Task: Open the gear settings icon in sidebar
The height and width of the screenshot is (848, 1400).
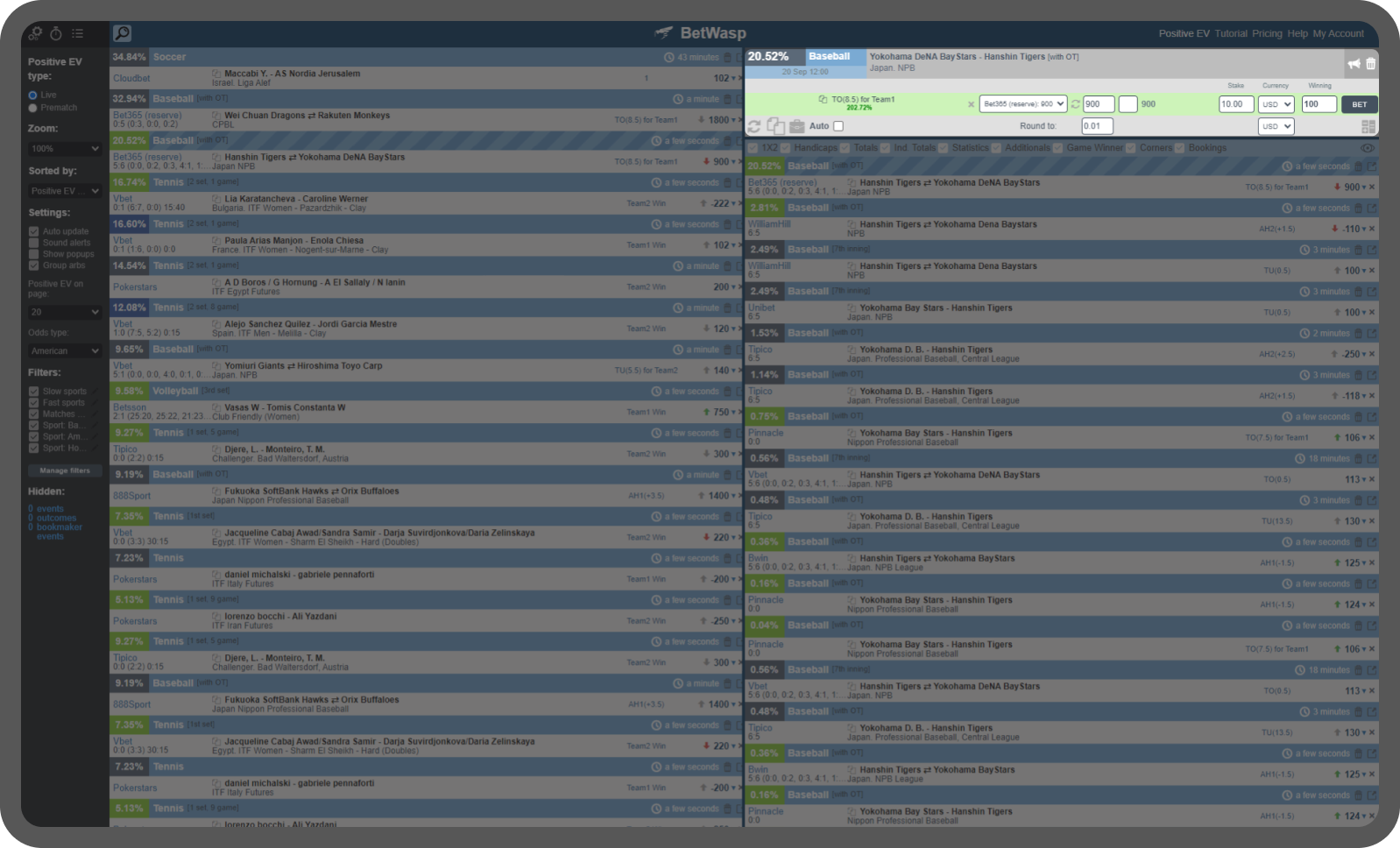Action: coord(35,33)
